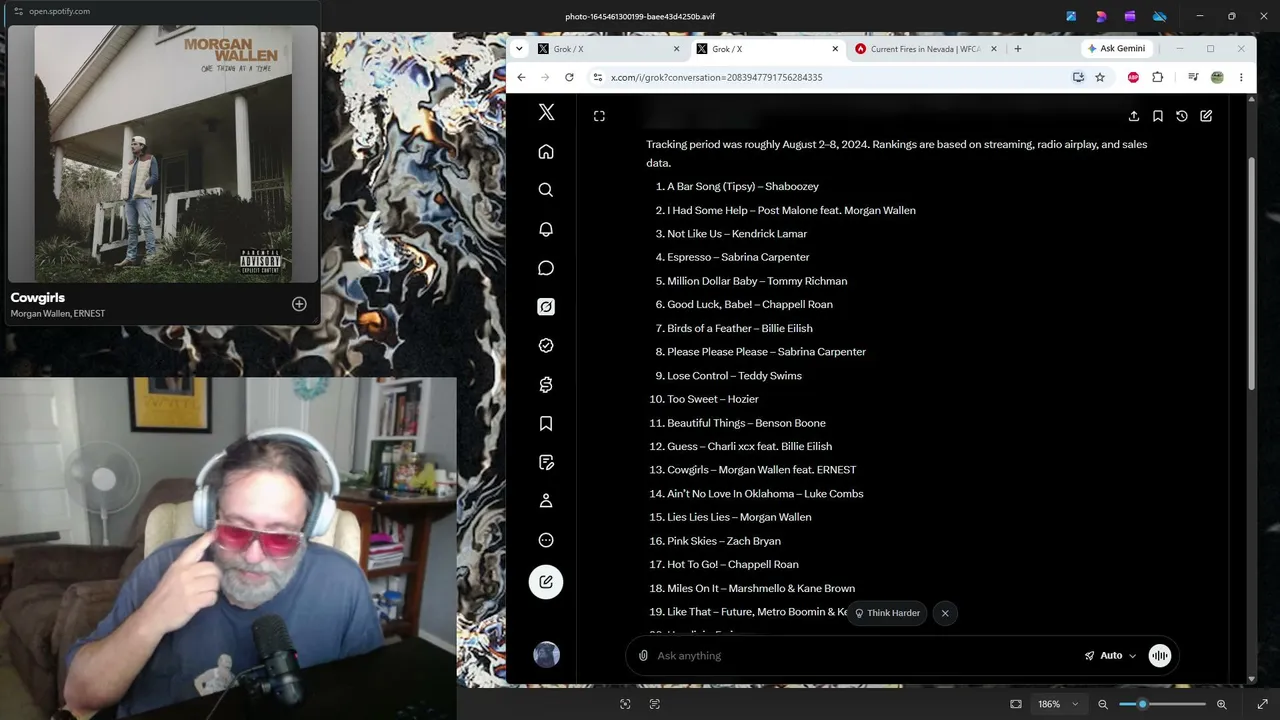This screenshot has height=720, width=1280.
Task: Open Profile icon in X sidebar
Action: pos(546,501)
